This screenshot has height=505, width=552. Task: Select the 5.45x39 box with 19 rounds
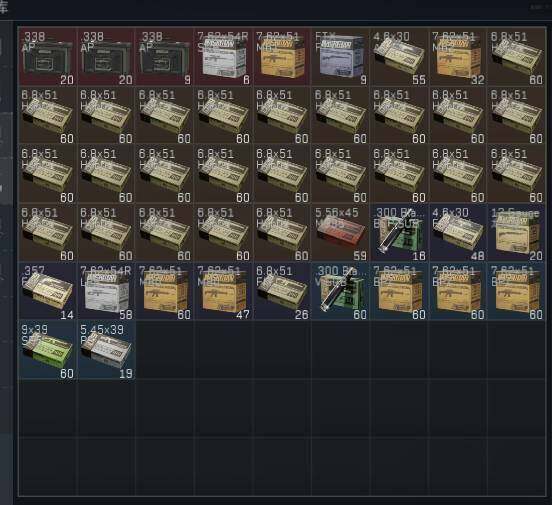click(x=106, y=350)
